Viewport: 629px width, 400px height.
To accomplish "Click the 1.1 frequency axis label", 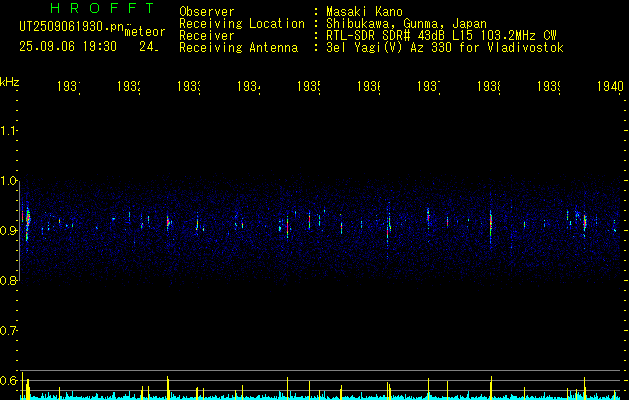I will click(9, 130).
